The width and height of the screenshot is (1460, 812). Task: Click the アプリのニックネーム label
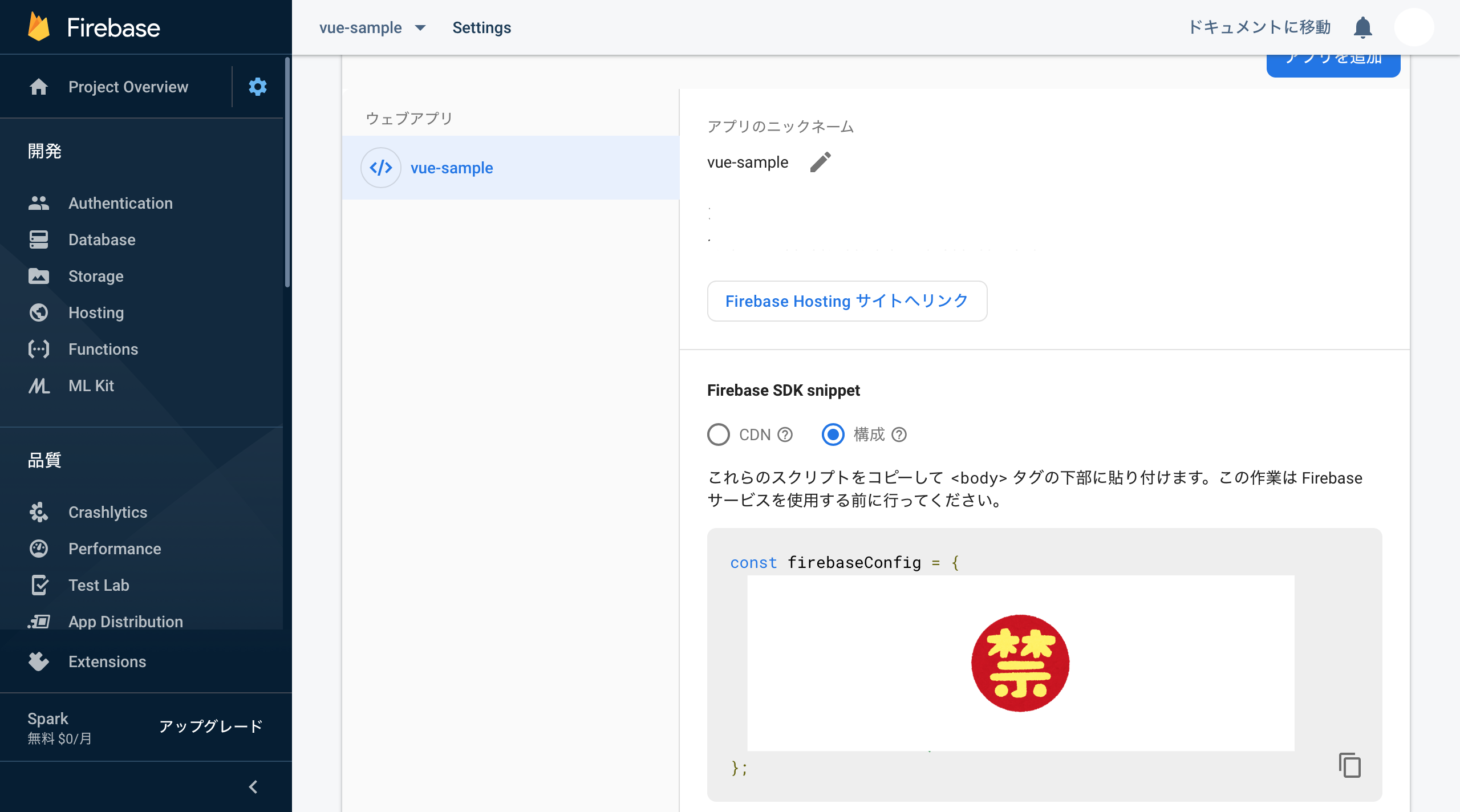click(x=780, y=127)
